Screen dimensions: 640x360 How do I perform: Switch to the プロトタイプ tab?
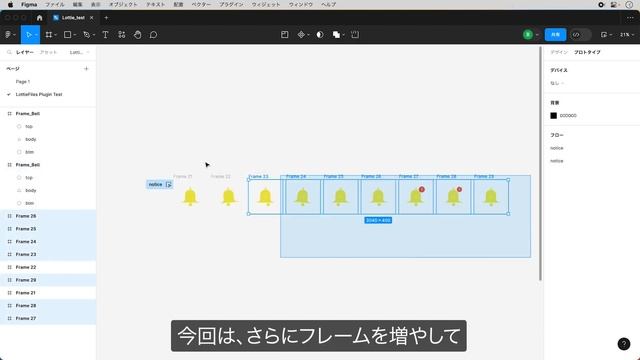pos(587,52)
